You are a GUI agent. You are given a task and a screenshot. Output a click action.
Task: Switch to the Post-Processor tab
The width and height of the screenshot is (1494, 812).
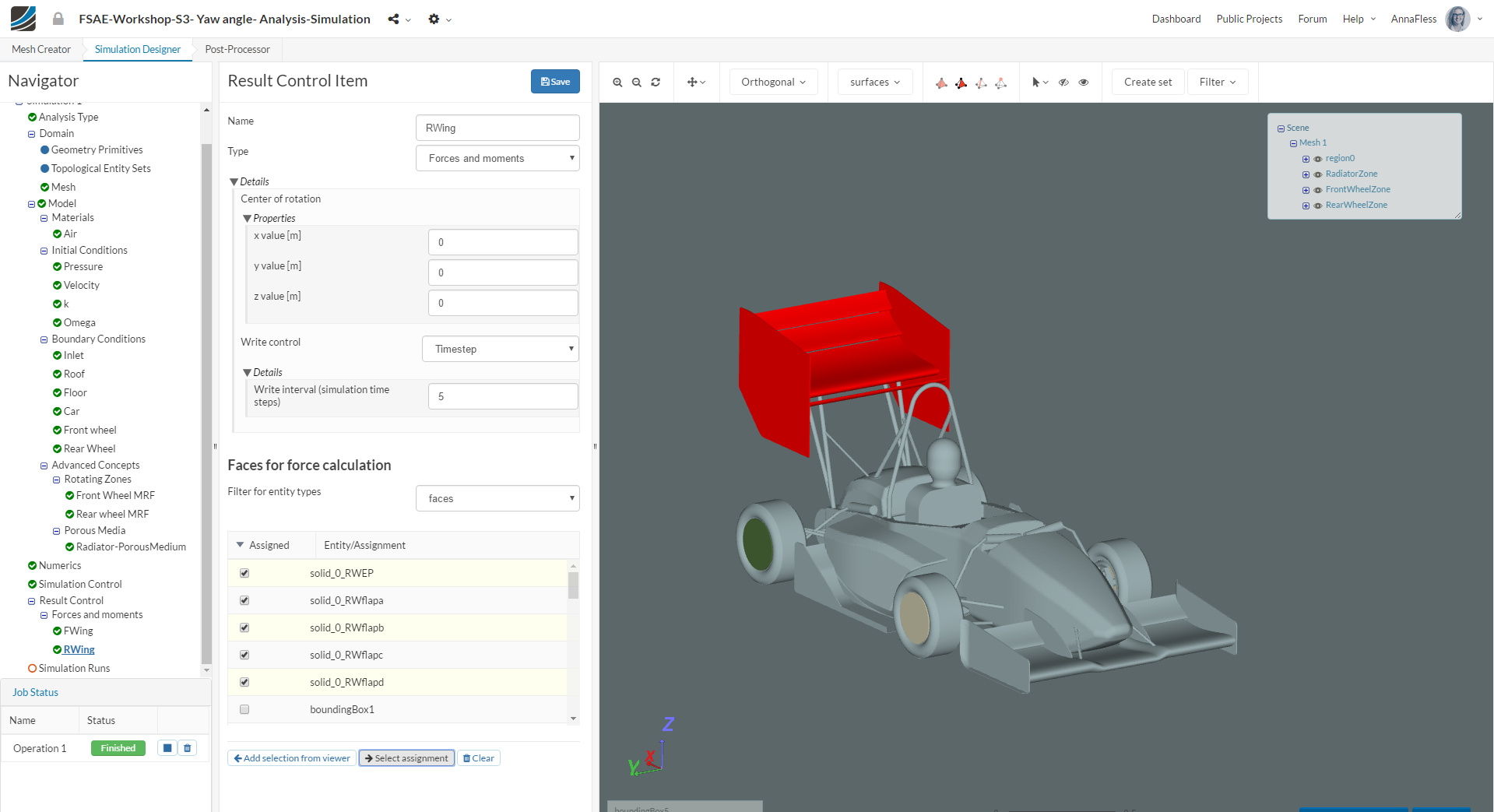click(237, 49)
